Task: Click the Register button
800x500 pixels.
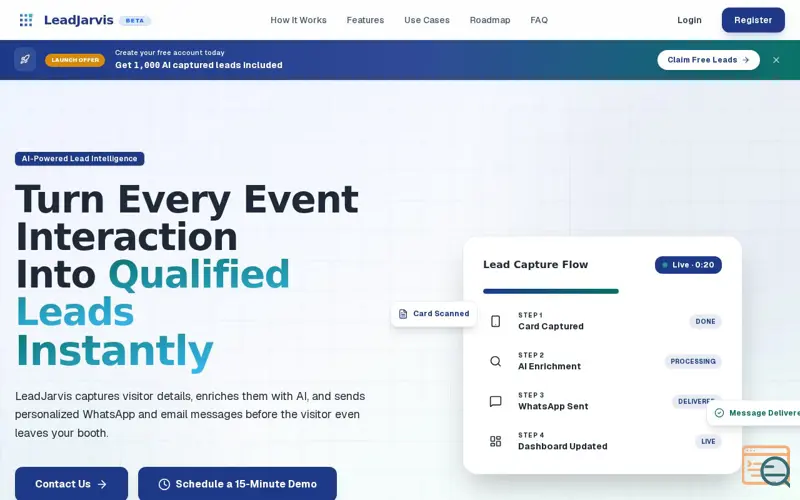Action: pos(753,20)
